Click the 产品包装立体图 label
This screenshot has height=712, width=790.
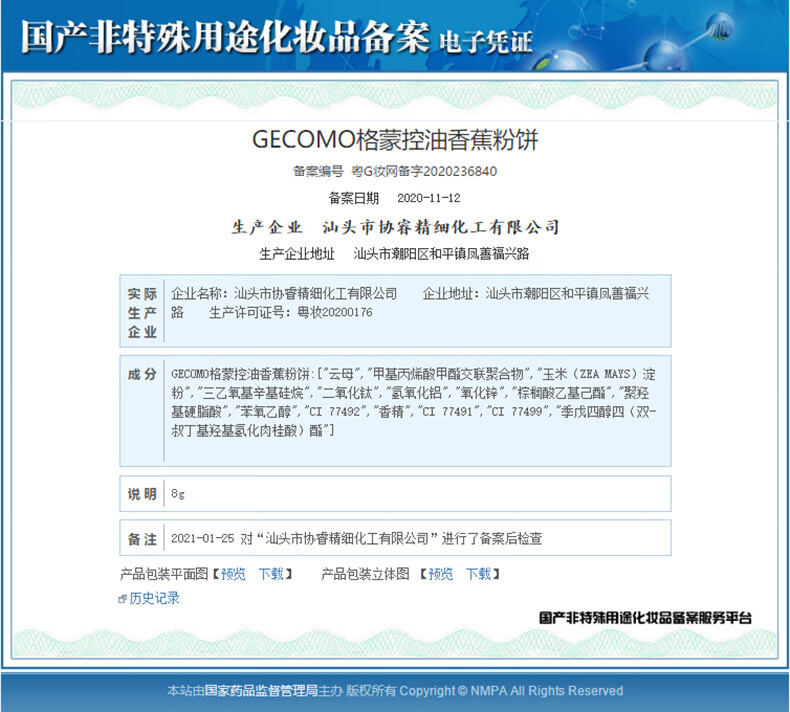click(365, 573)
